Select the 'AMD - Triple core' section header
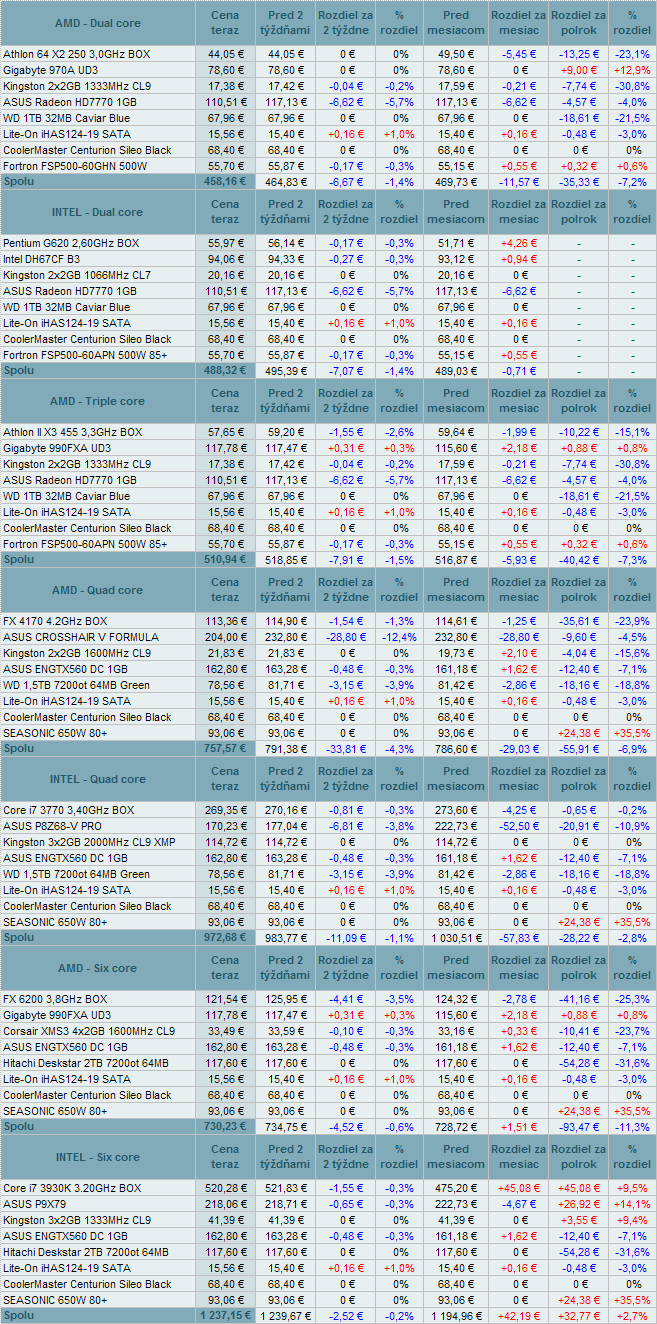This screenshot has width=657, height=1324. coord(97,401)
